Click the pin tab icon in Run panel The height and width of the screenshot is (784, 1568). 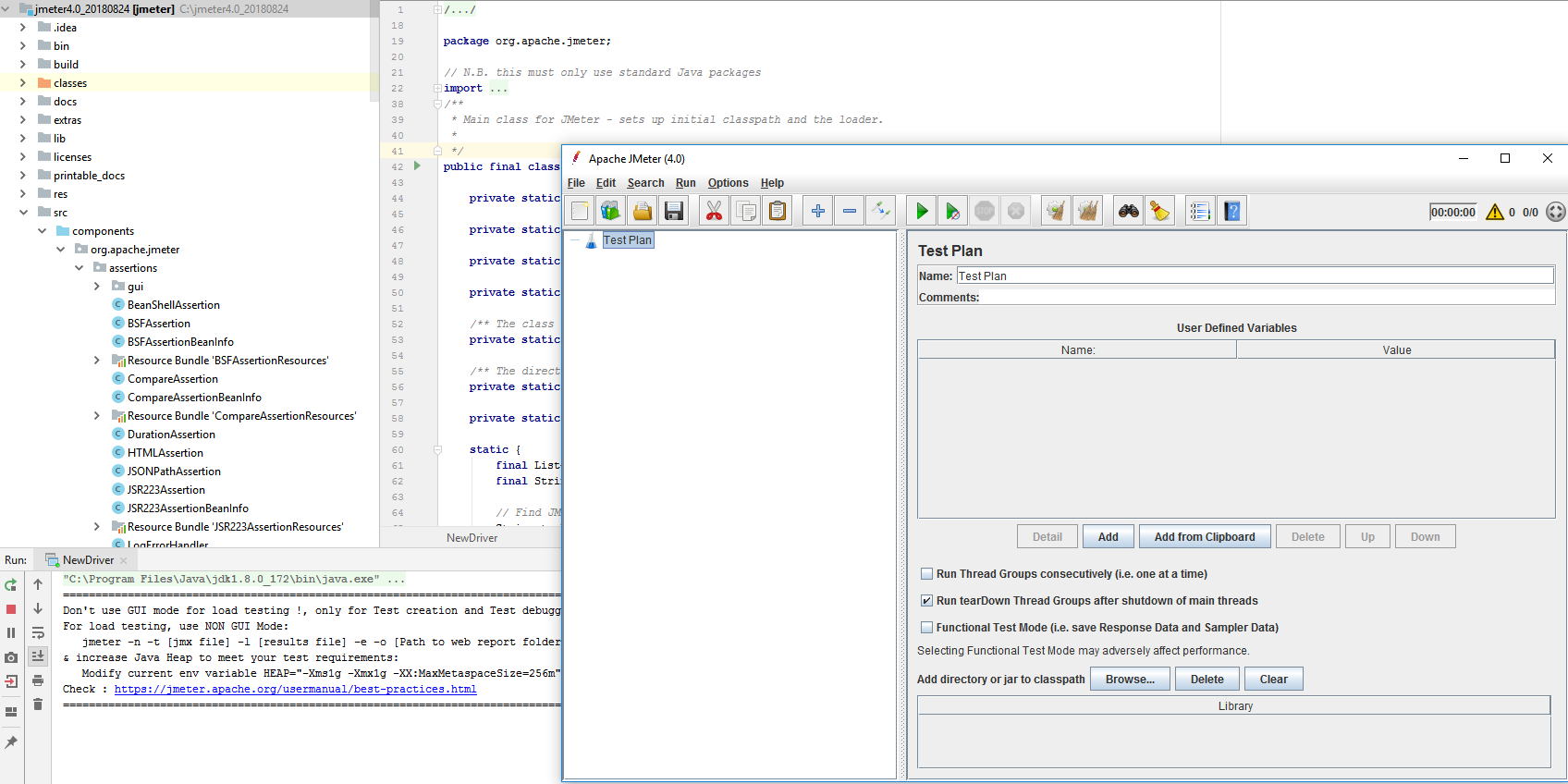pos(11,742)
